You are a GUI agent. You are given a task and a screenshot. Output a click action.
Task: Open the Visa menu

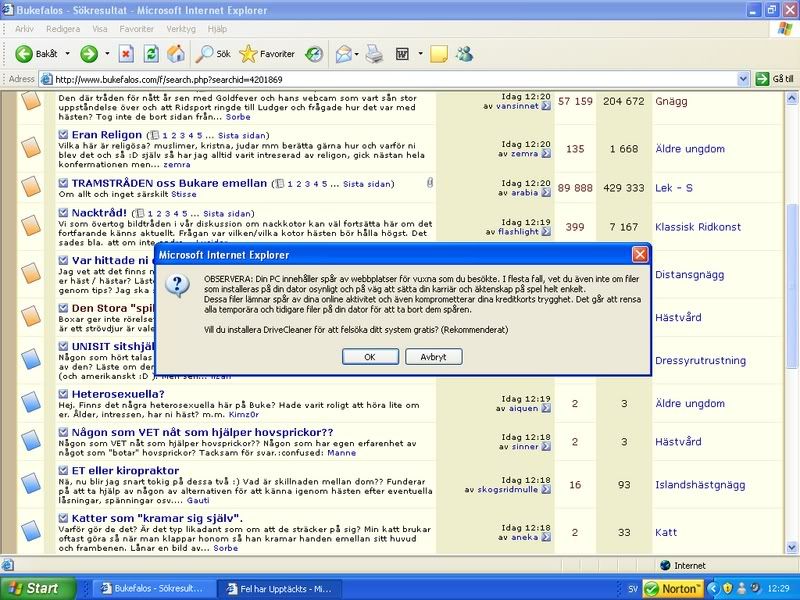tap(100, 29)
